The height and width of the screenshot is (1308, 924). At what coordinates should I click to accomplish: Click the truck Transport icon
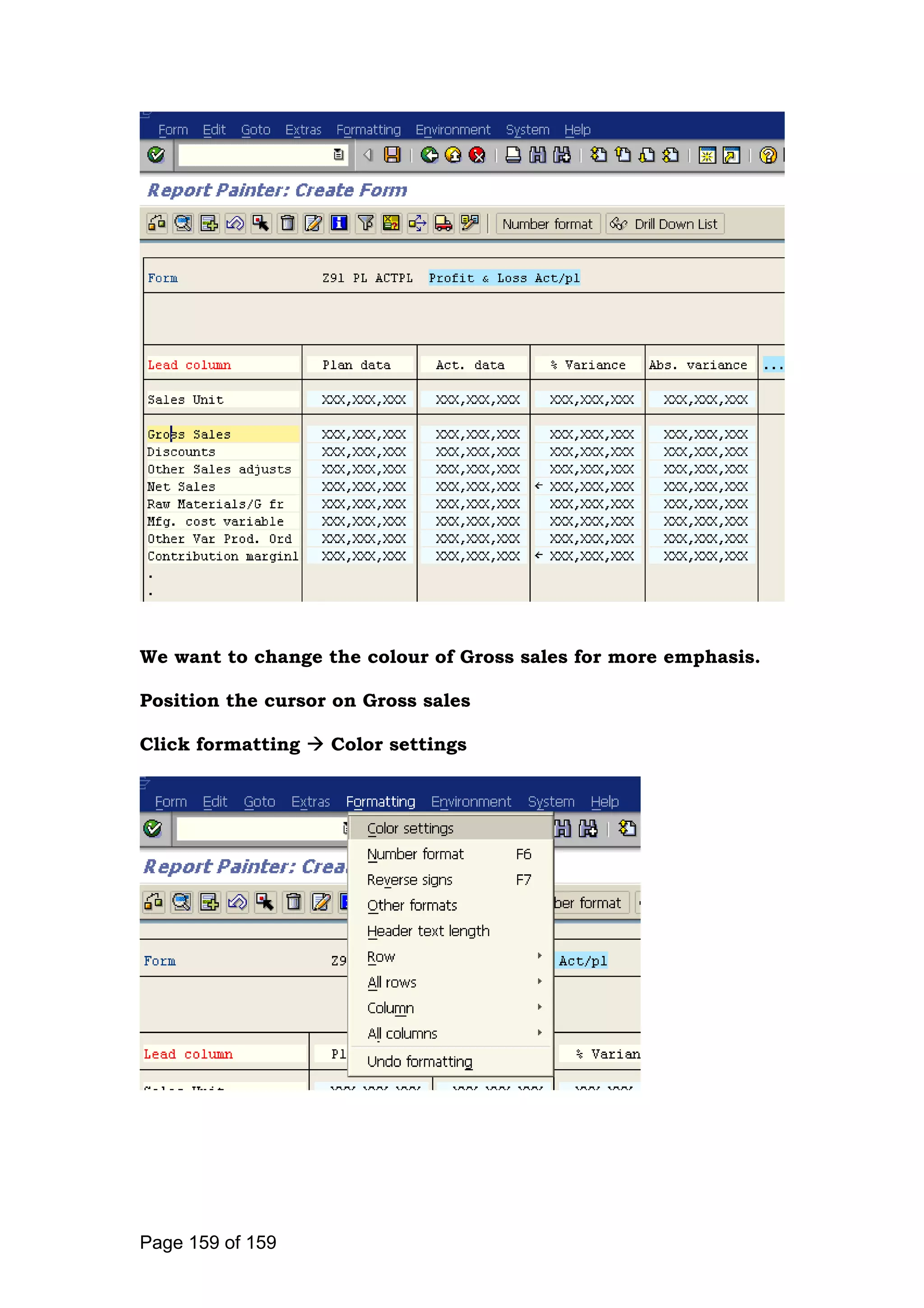[444, 223]
